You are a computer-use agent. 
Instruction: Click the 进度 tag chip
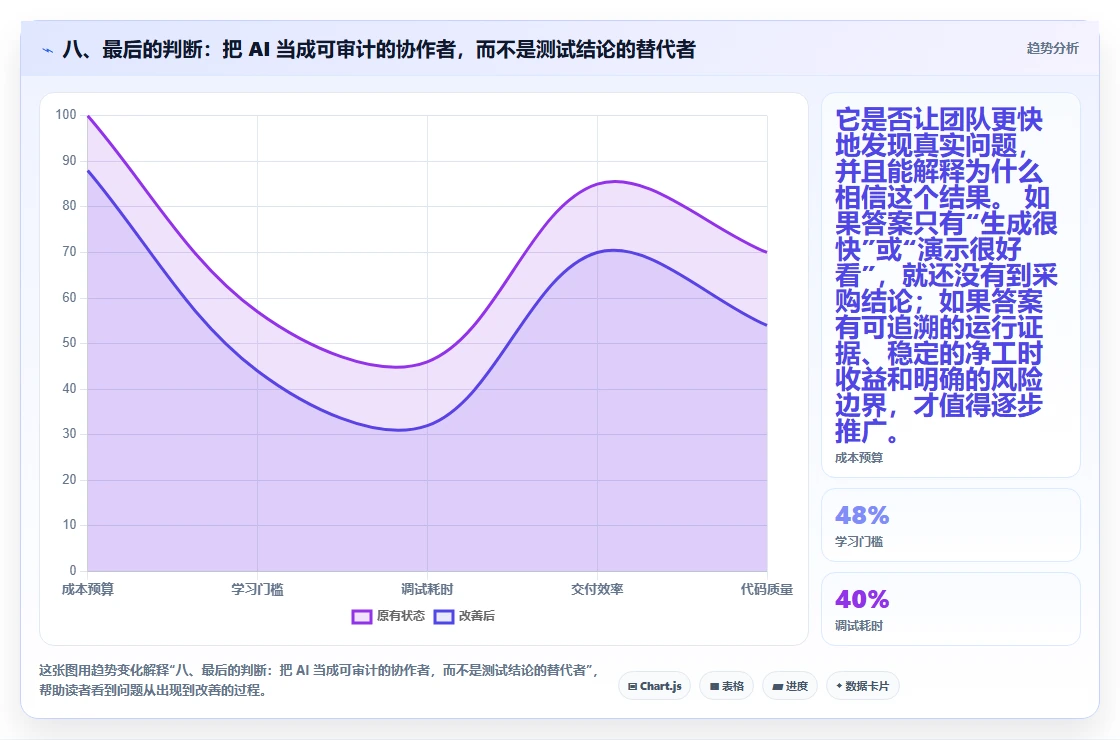click(x=790, y=686)
